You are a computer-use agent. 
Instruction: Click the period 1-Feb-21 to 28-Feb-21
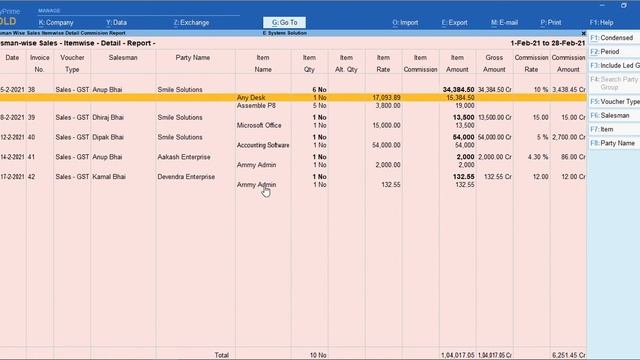(x=548, y=43)
